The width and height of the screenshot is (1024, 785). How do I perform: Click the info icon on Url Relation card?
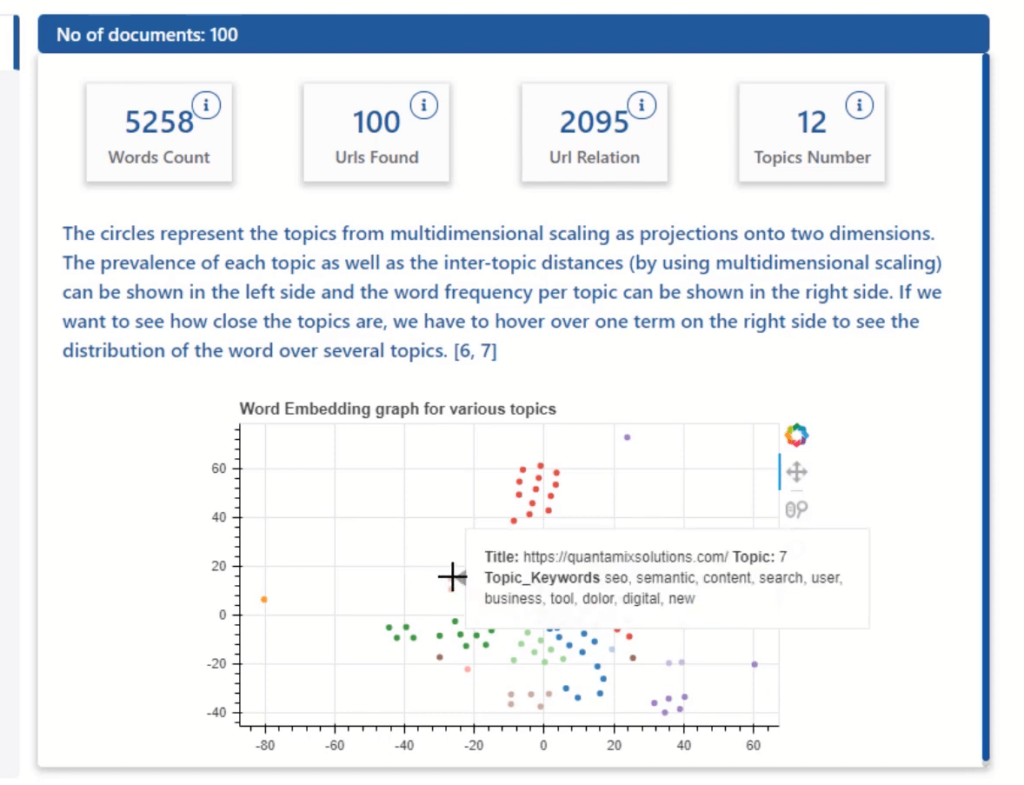pyautogui.click(x=641, y=104)
